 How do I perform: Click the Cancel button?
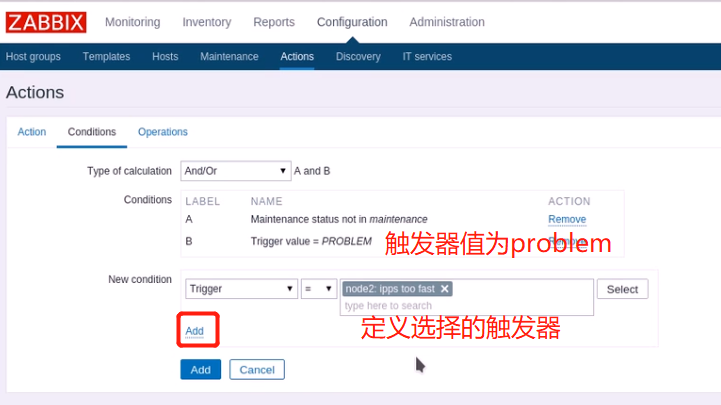coord(257,370)
